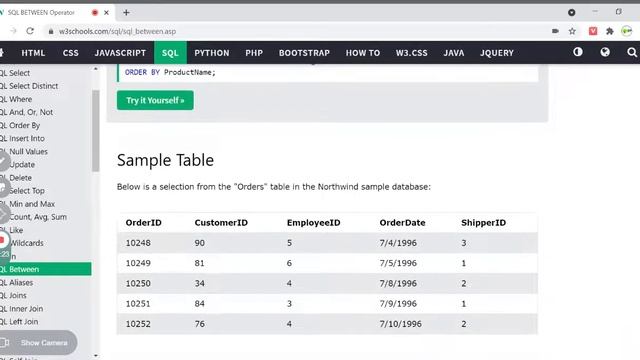This screenshot has height=360, width=640.
Task: Click the red extension icon in toolbar
Action: (x=593, y=31)
